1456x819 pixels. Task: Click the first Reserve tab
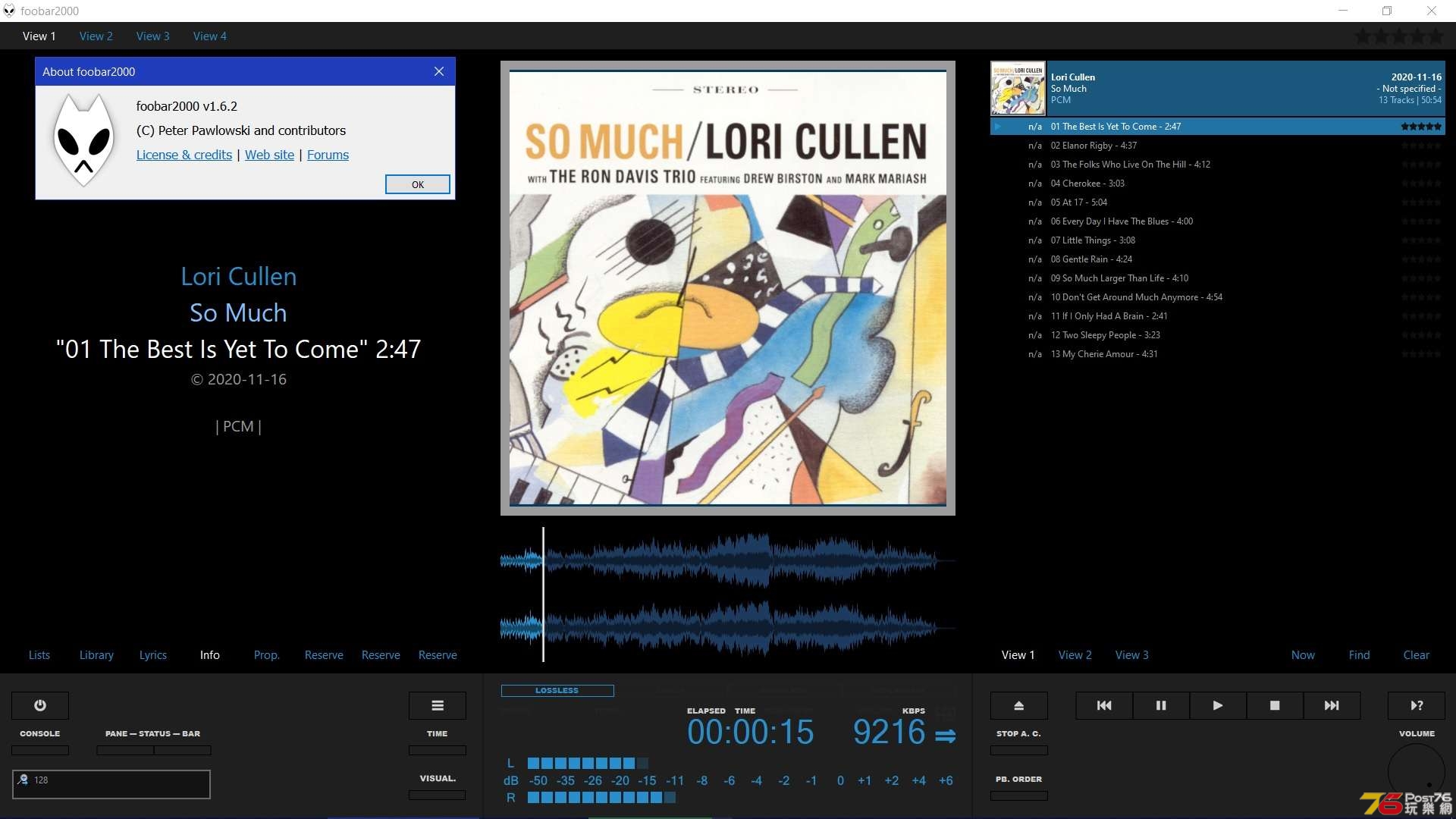tap(324, 654)
